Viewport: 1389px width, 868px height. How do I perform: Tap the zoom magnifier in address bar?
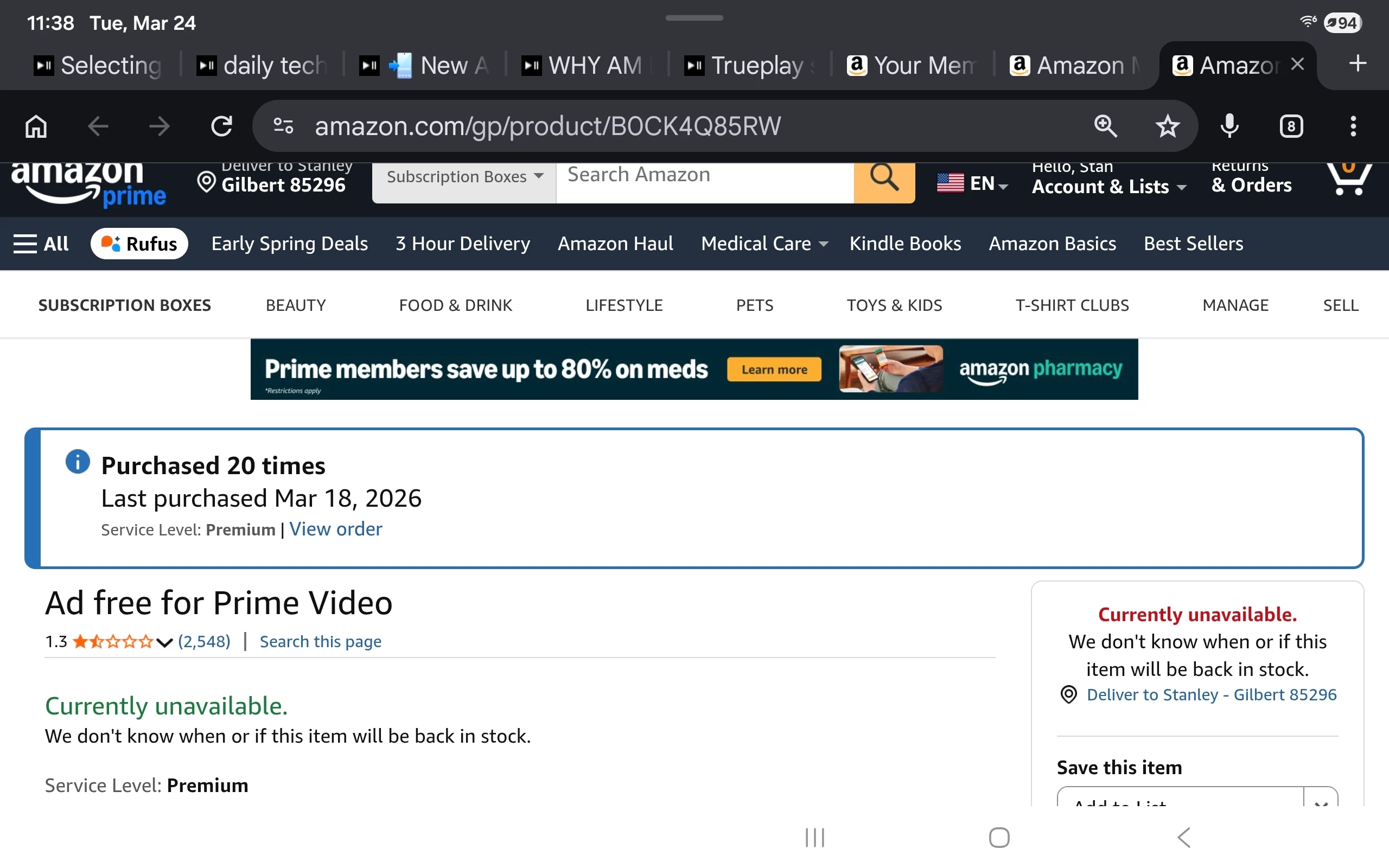(x=1105, y=126)
